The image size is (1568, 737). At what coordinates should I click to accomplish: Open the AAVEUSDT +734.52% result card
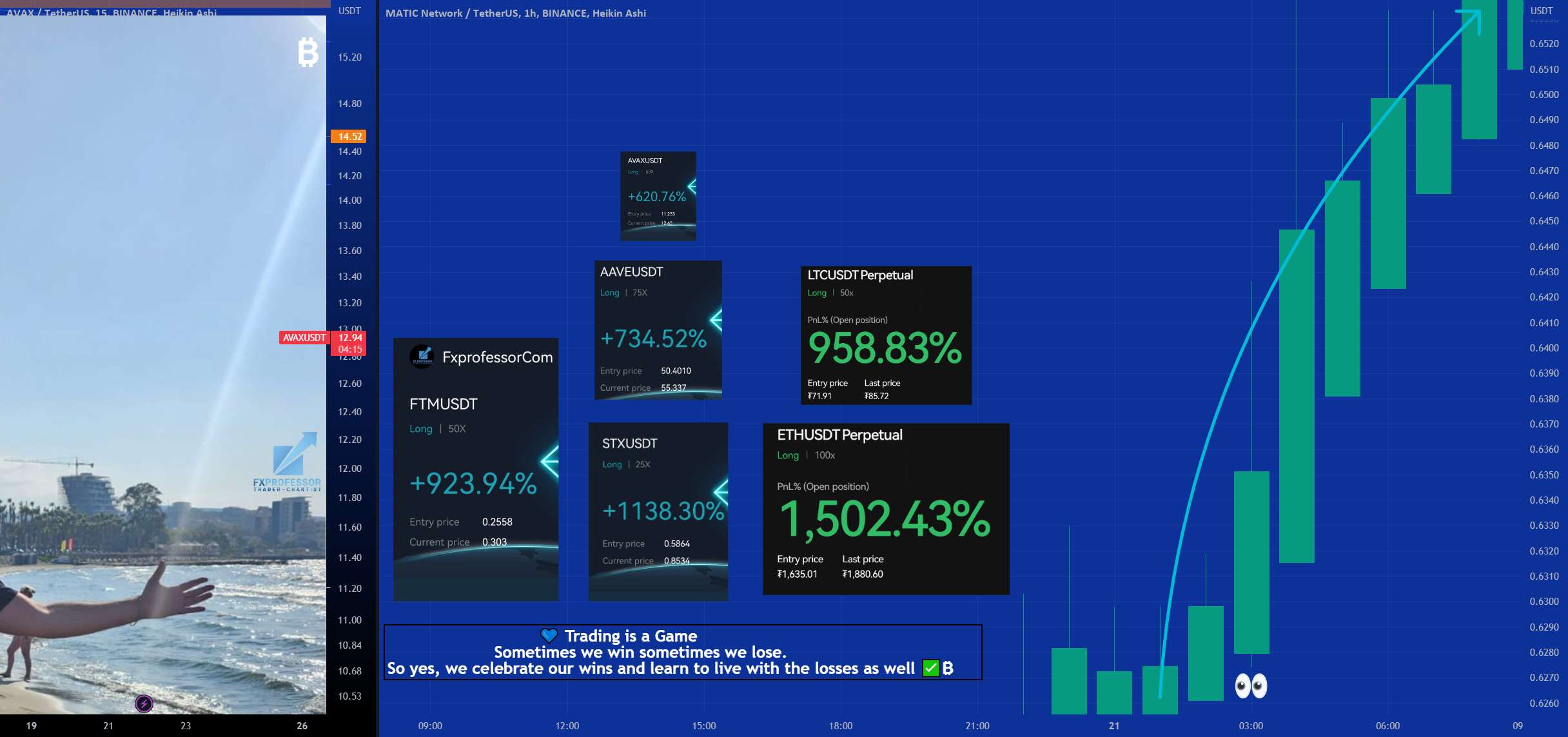click(x=658, y=329)
